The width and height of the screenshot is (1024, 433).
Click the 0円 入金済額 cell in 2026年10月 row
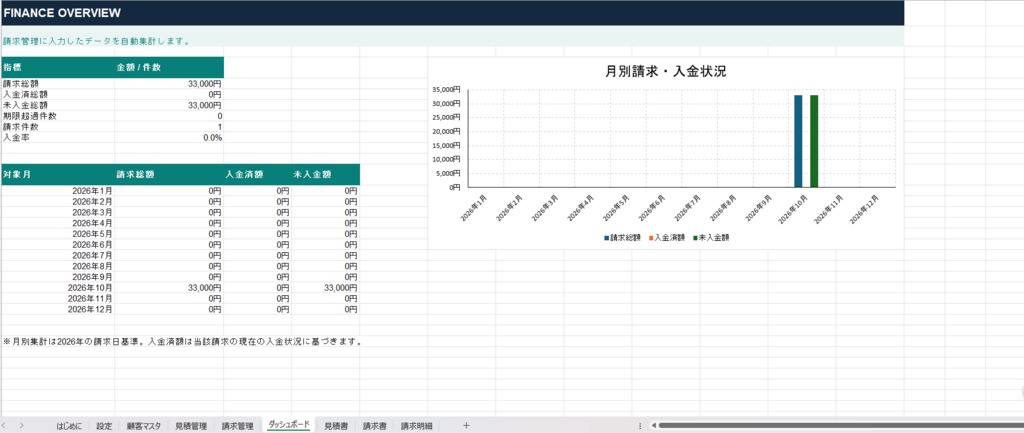(257, 287)
